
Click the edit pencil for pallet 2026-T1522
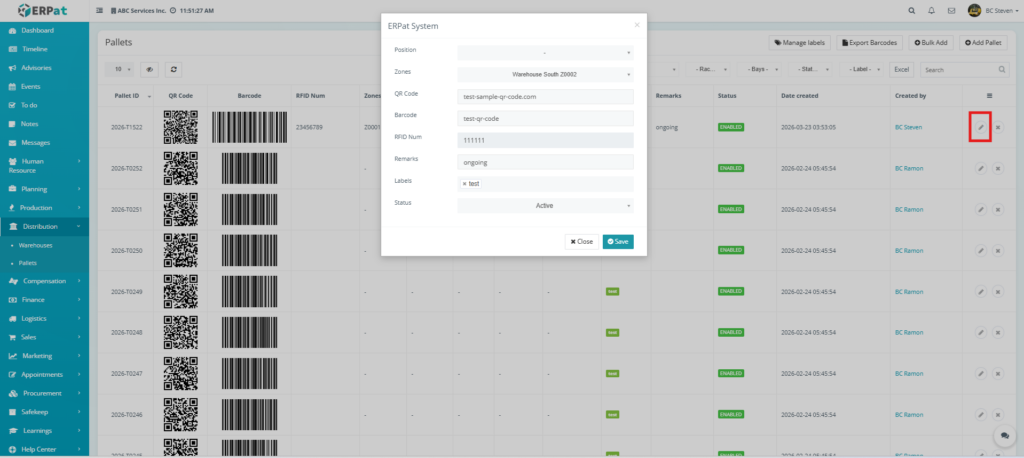pyautogui.click(x=980, y=127)
